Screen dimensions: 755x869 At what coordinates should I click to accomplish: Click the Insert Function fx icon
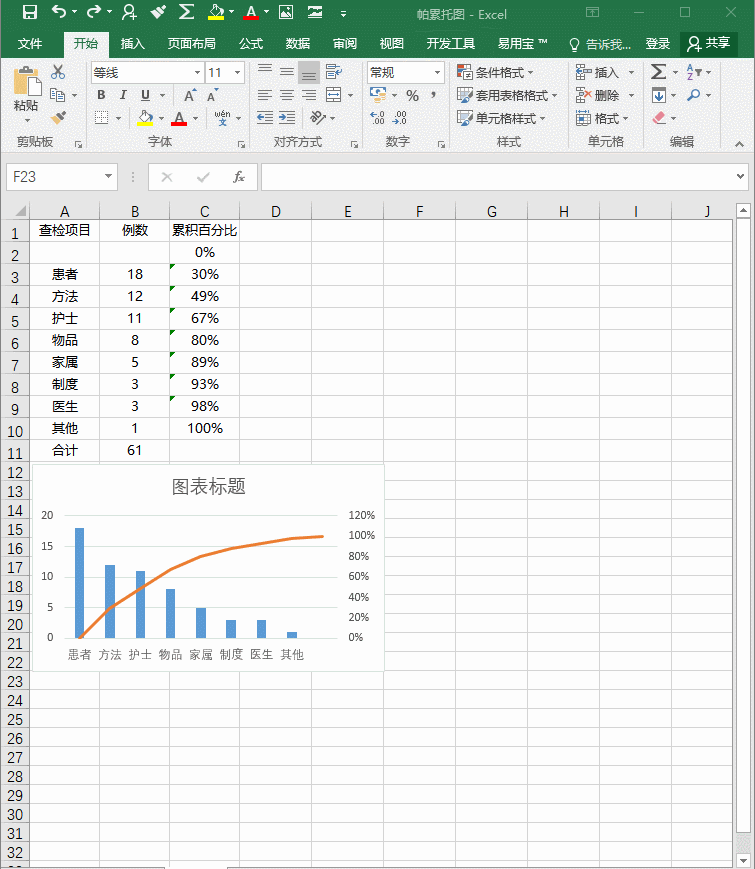tap(239, 177)
